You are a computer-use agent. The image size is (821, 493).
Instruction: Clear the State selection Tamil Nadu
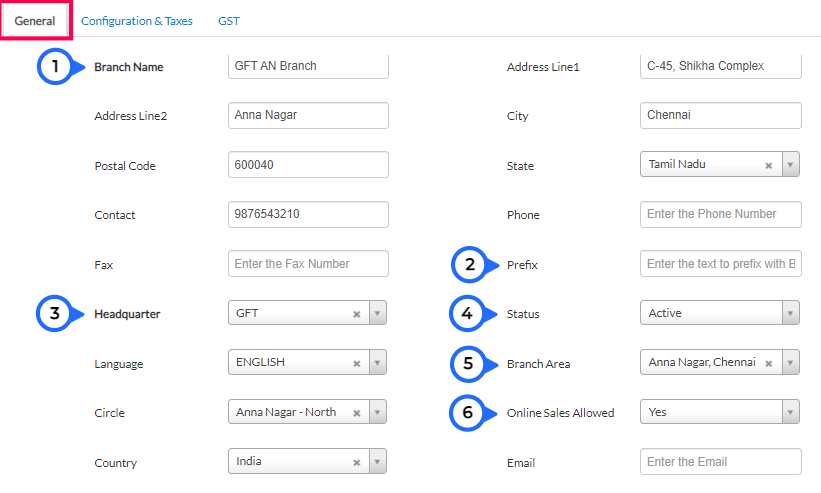tap(768, 166)
